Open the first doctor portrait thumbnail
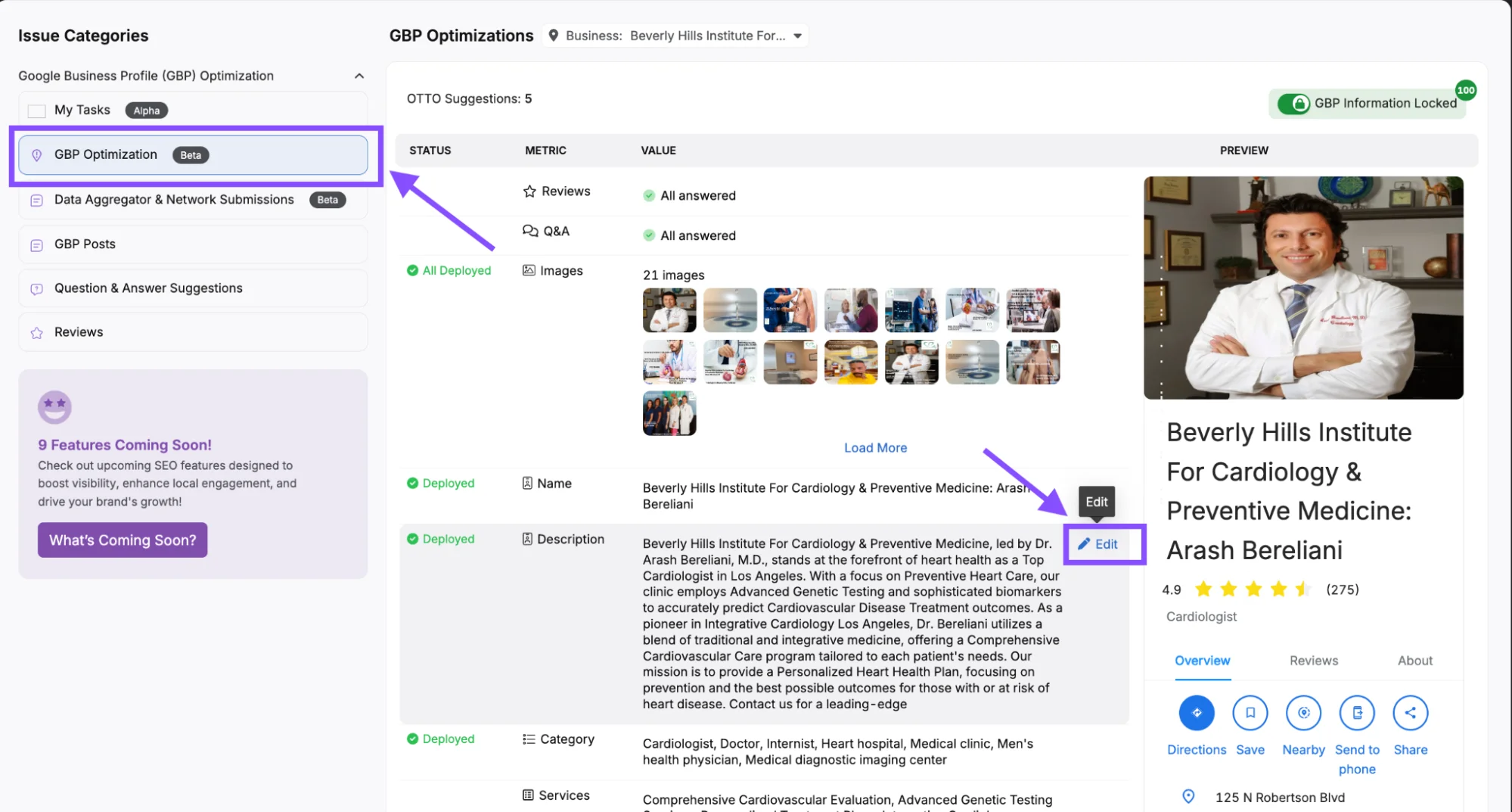The image size is (1512, 812). [x=669, y=310]
